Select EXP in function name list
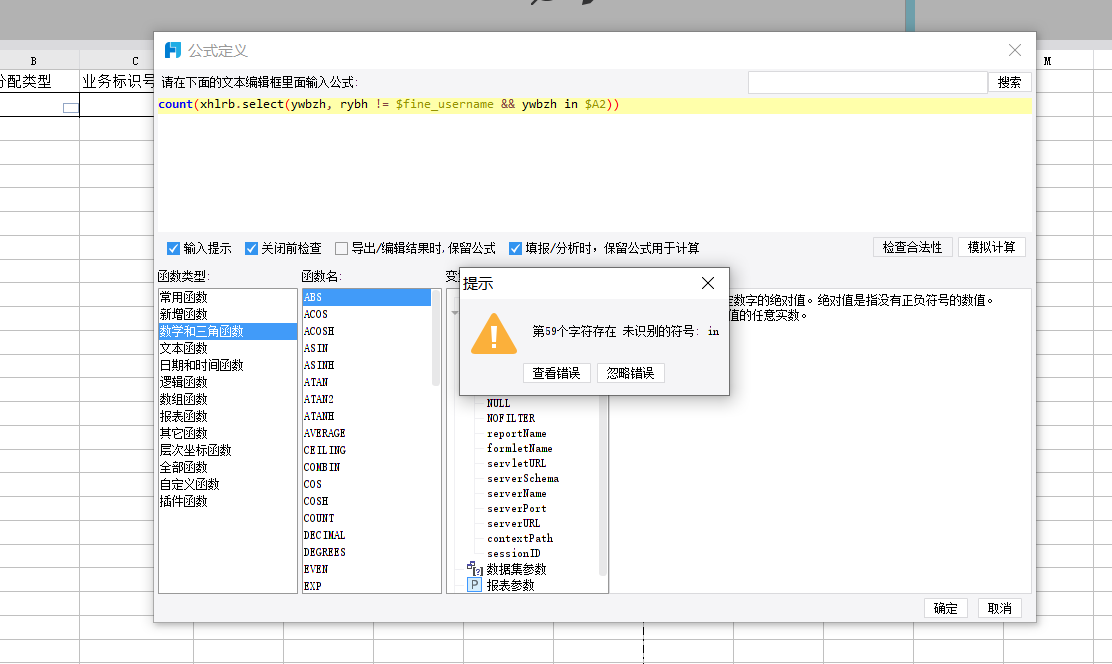Viewport: 1112px width, 664px height. pos(367,586)
